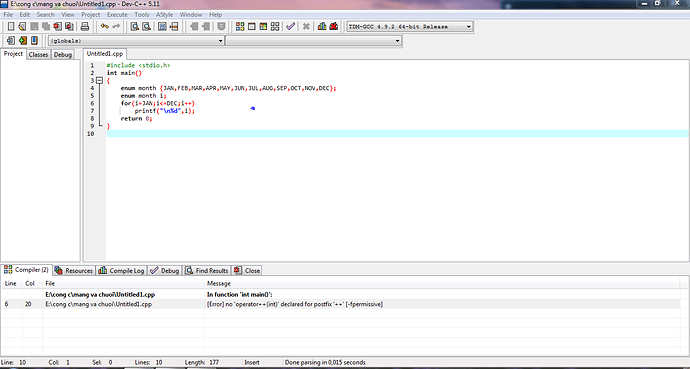Viewport: 690px width, 369px height.
Task: Open the TDM-GCC compiler selection dropdown
Action: tap(410, 26)
